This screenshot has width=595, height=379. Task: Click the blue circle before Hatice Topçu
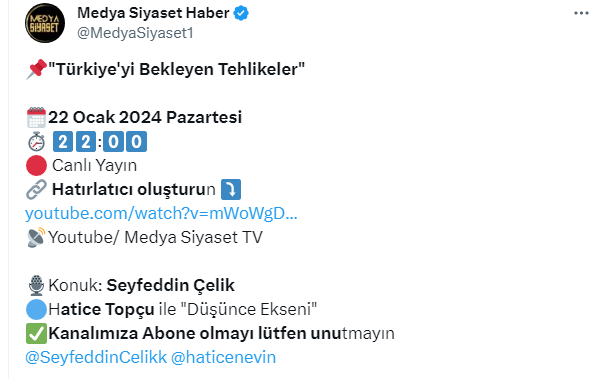[x=36, y=309]
